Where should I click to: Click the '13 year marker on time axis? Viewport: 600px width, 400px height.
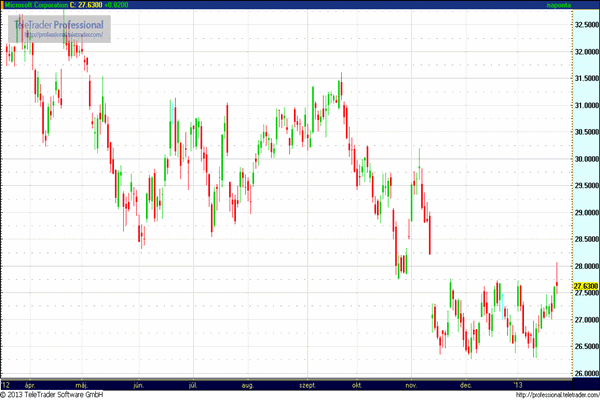tap(517, 383)
